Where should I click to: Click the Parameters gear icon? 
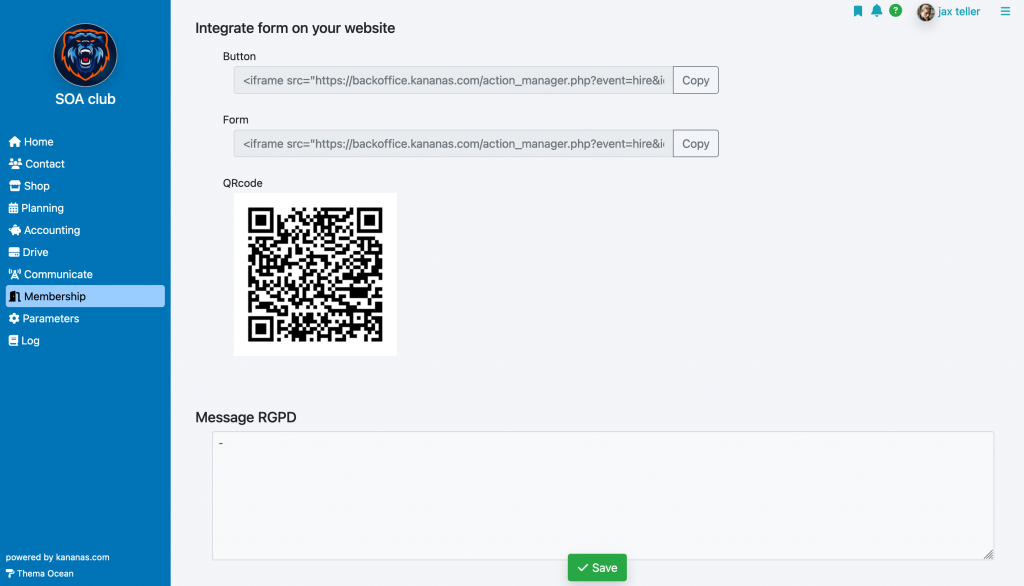point(14,319)
